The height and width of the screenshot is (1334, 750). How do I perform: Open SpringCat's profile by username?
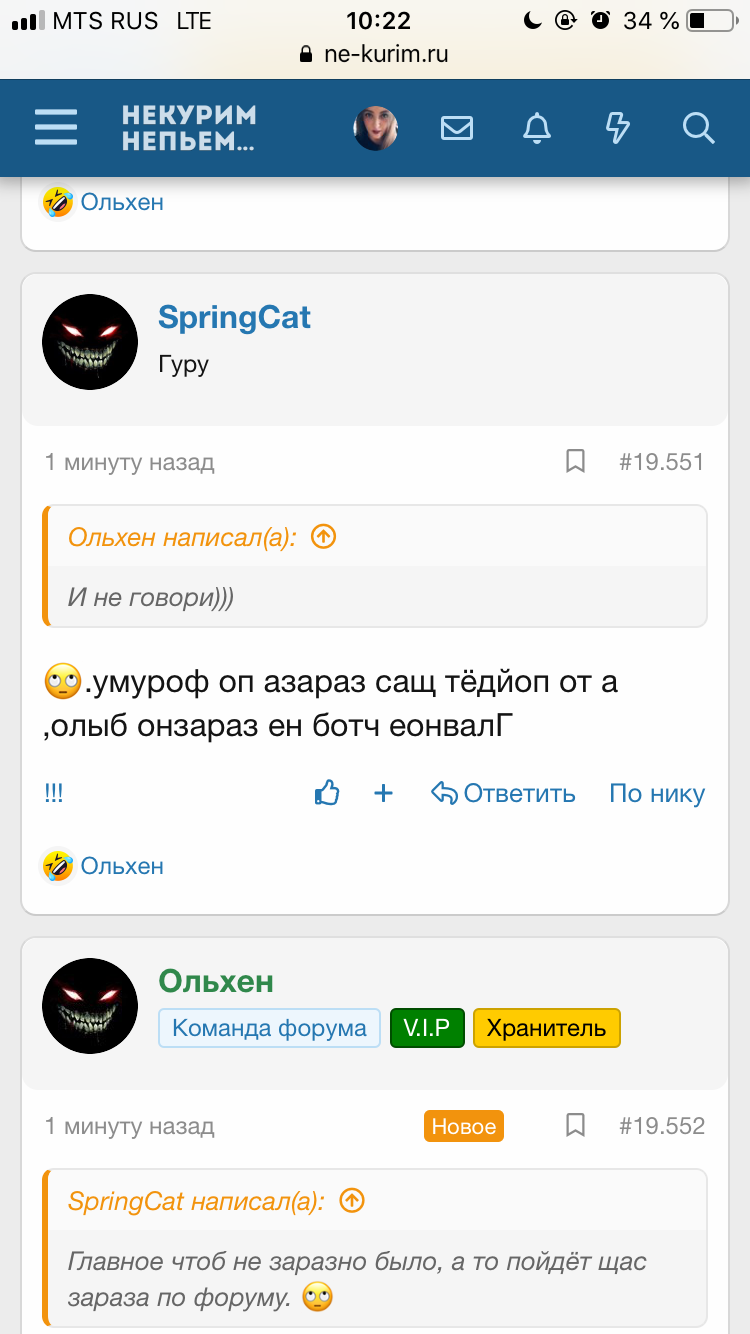234,318
